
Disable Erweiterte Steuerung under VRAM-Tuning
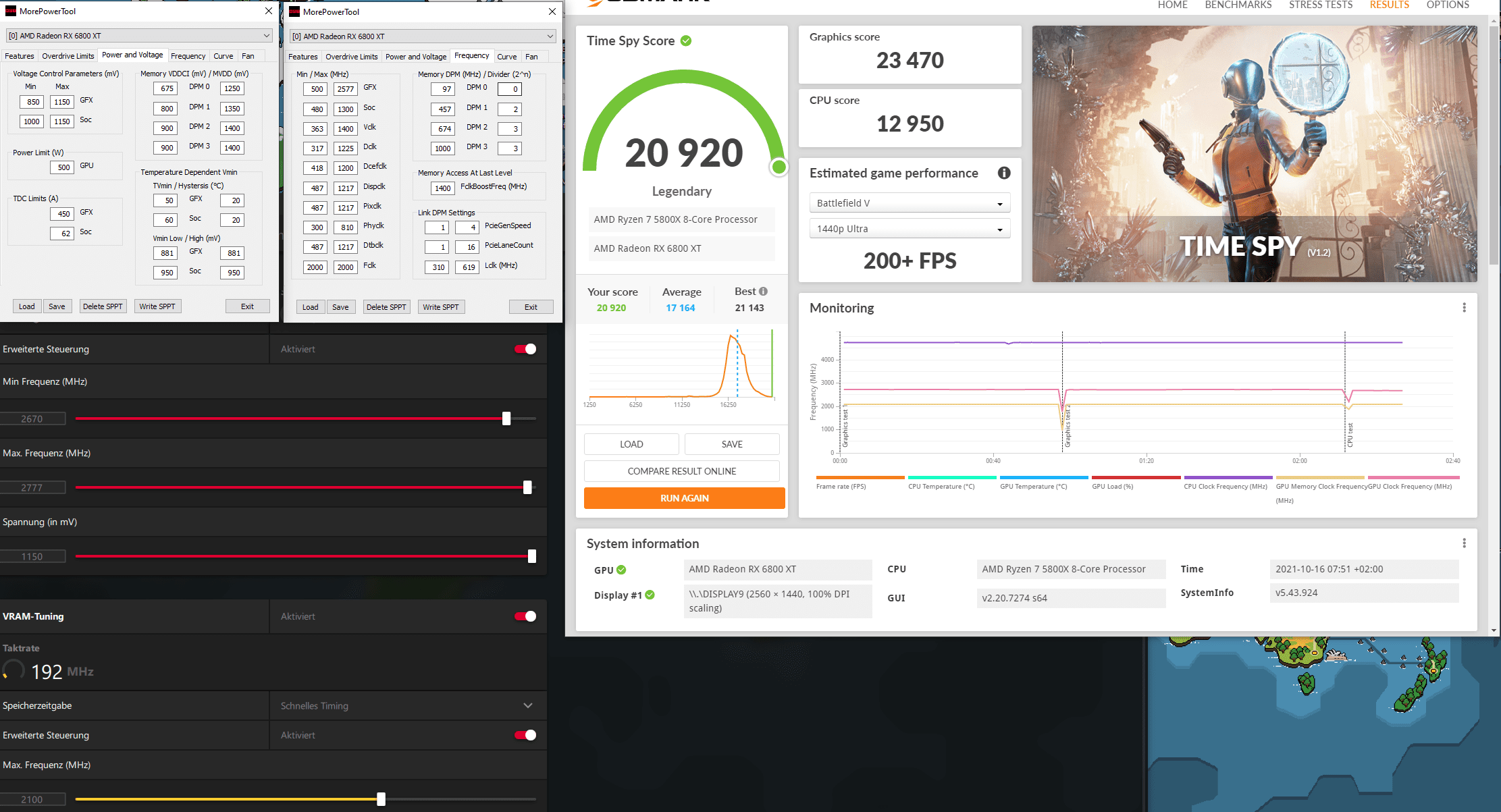coord(525,735)
